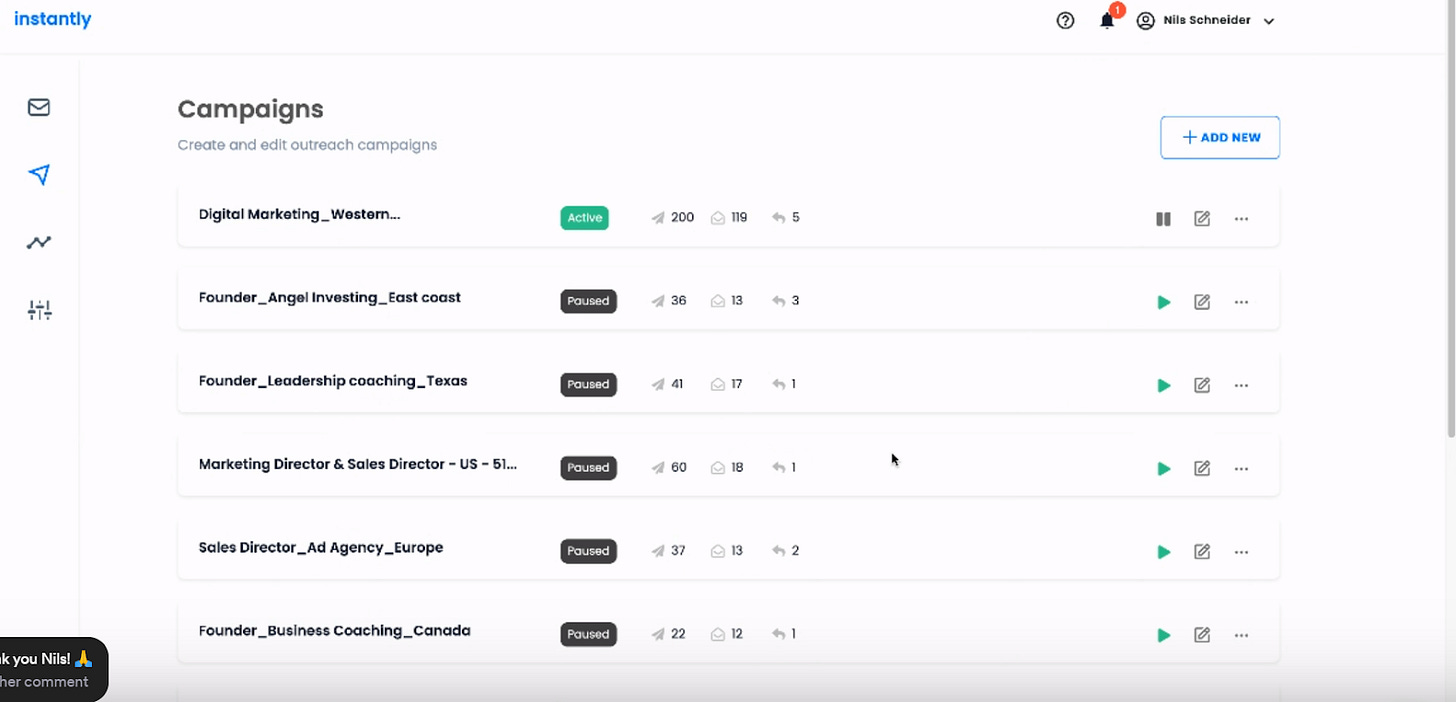Open the Sales Director_Ad Agency_Europe campaign name
Image resolution: width=1456 pixels, height=702 pixels.
[x=321, y=547]
